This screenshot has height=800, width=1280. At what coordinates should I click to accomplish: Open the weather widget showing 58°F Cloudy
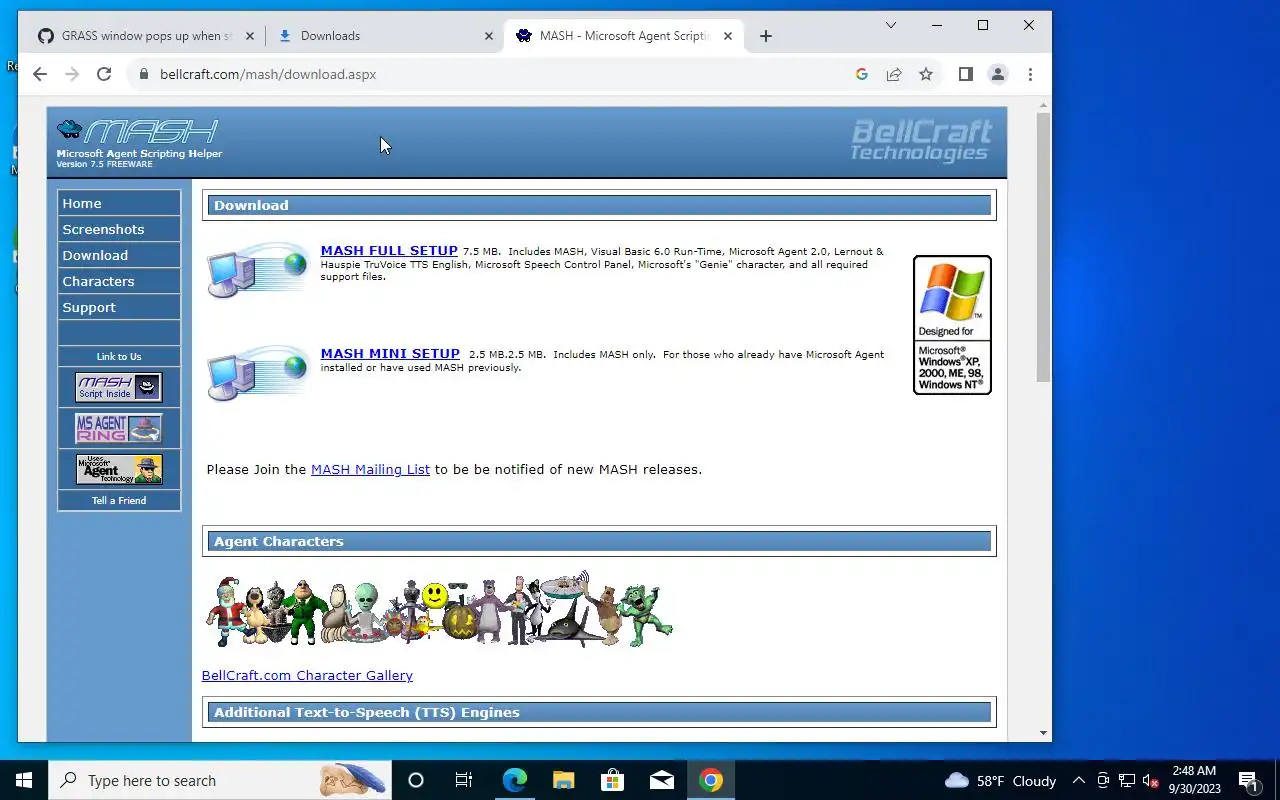pos(1000,780)
